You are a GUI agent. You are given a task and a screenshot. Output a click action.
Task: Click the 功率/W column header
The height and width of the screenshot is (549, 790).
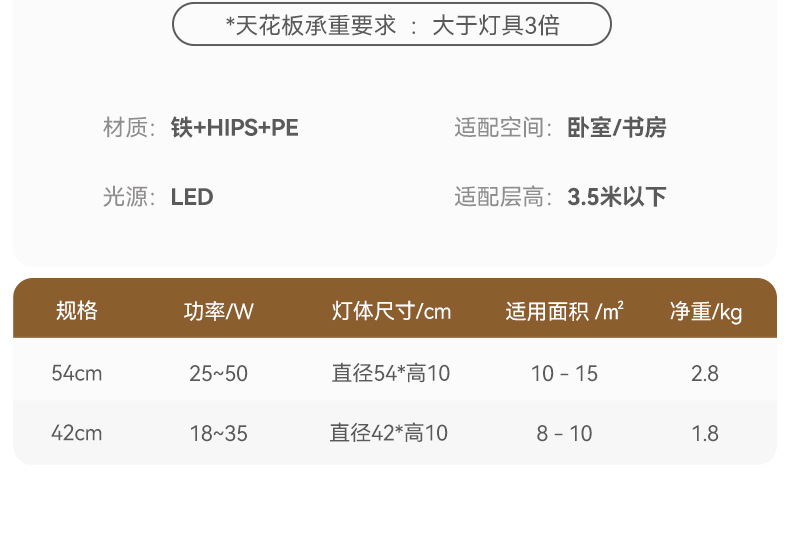[219, 311]
